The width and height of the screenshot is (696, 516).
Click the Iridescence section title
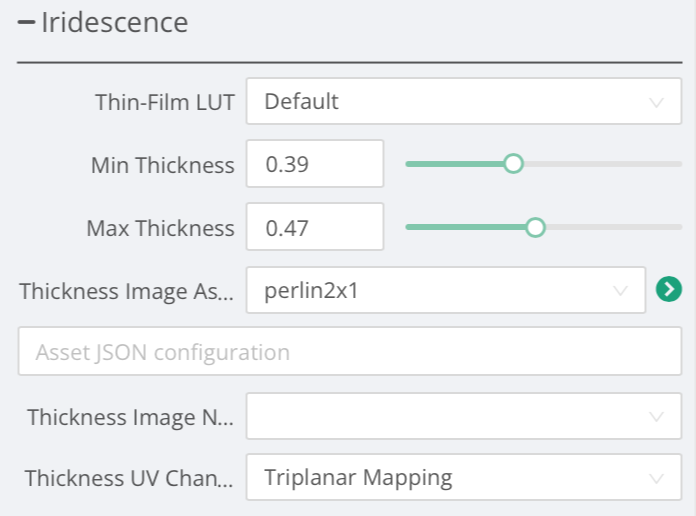point(114,22)
